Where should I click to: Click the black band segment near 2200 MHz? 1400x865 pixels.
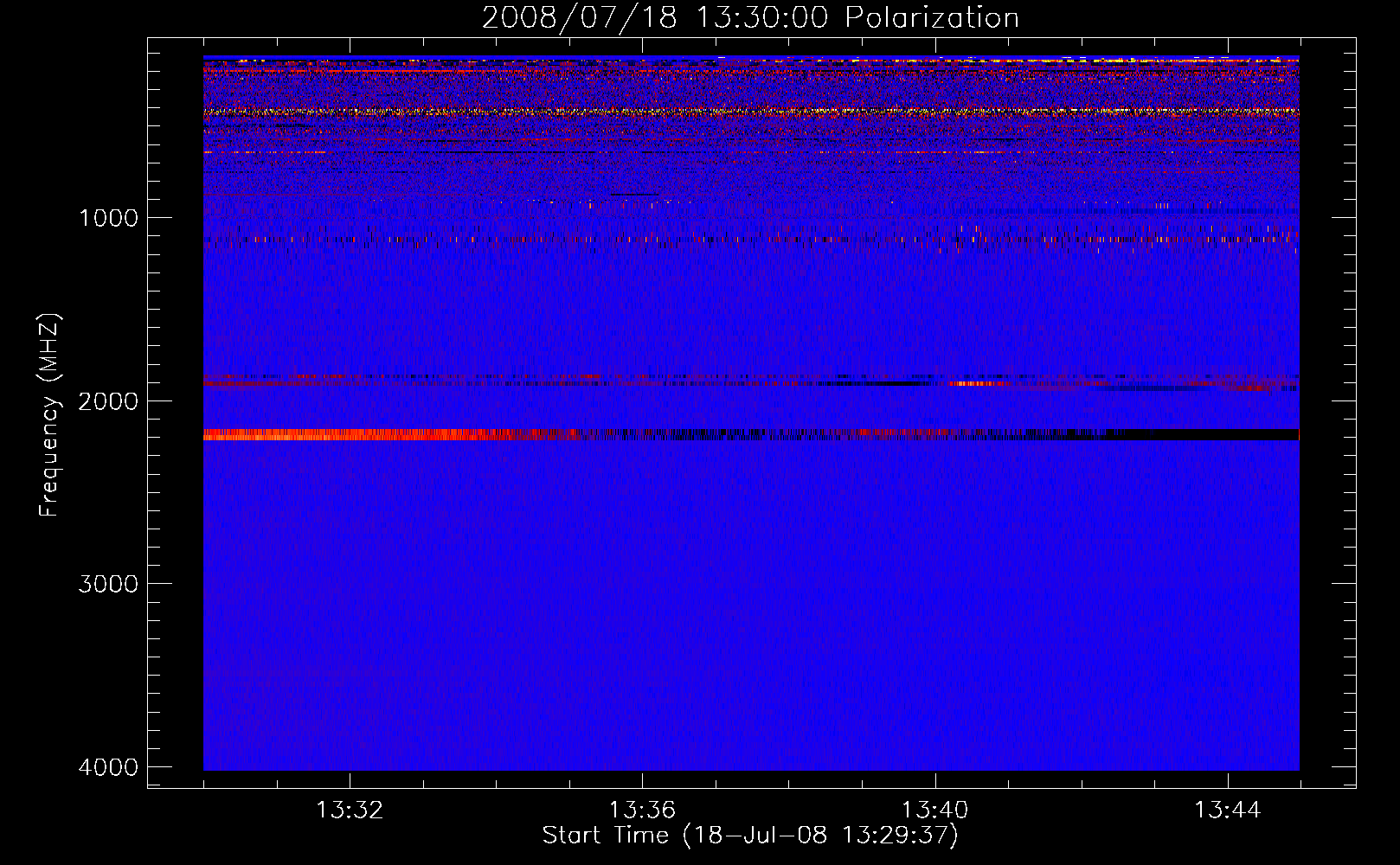click(1203, 434)
